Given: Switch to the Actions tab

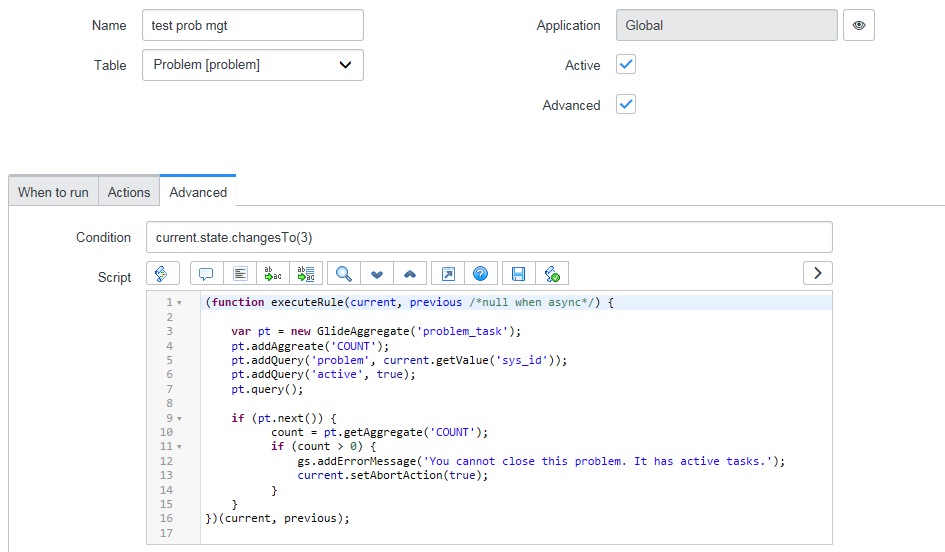Looking at the screenshot, I should (129, 192).
